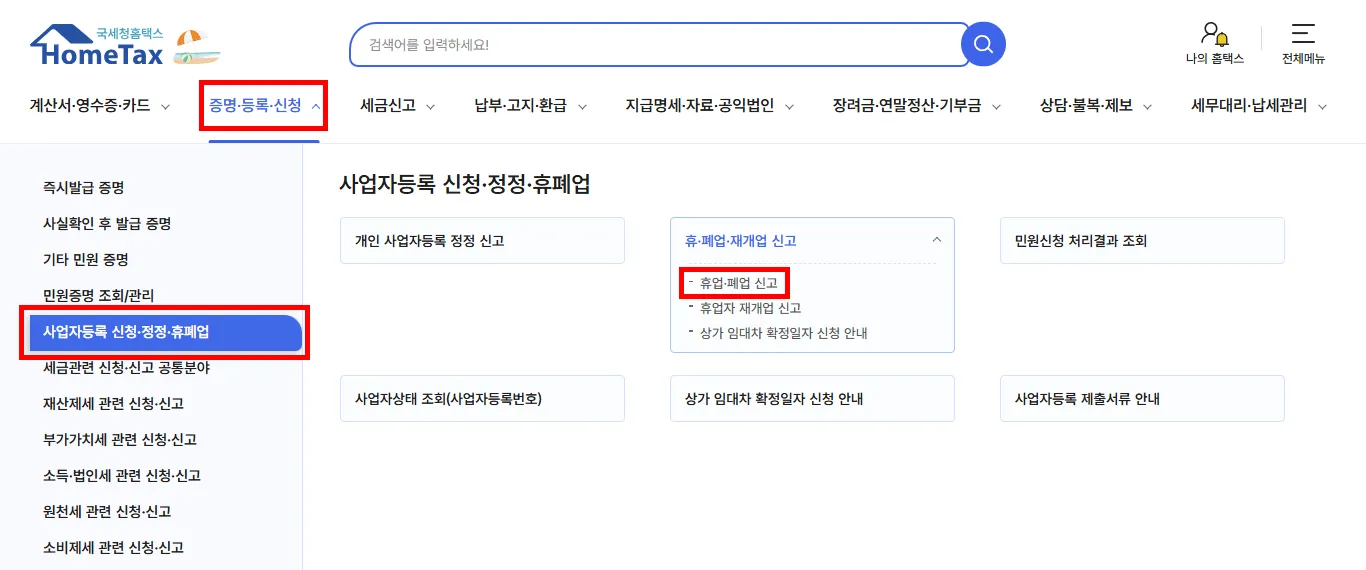
Task: Open 사업자등록 제출서류 안내 card
Action: (x=1142, y=399)
